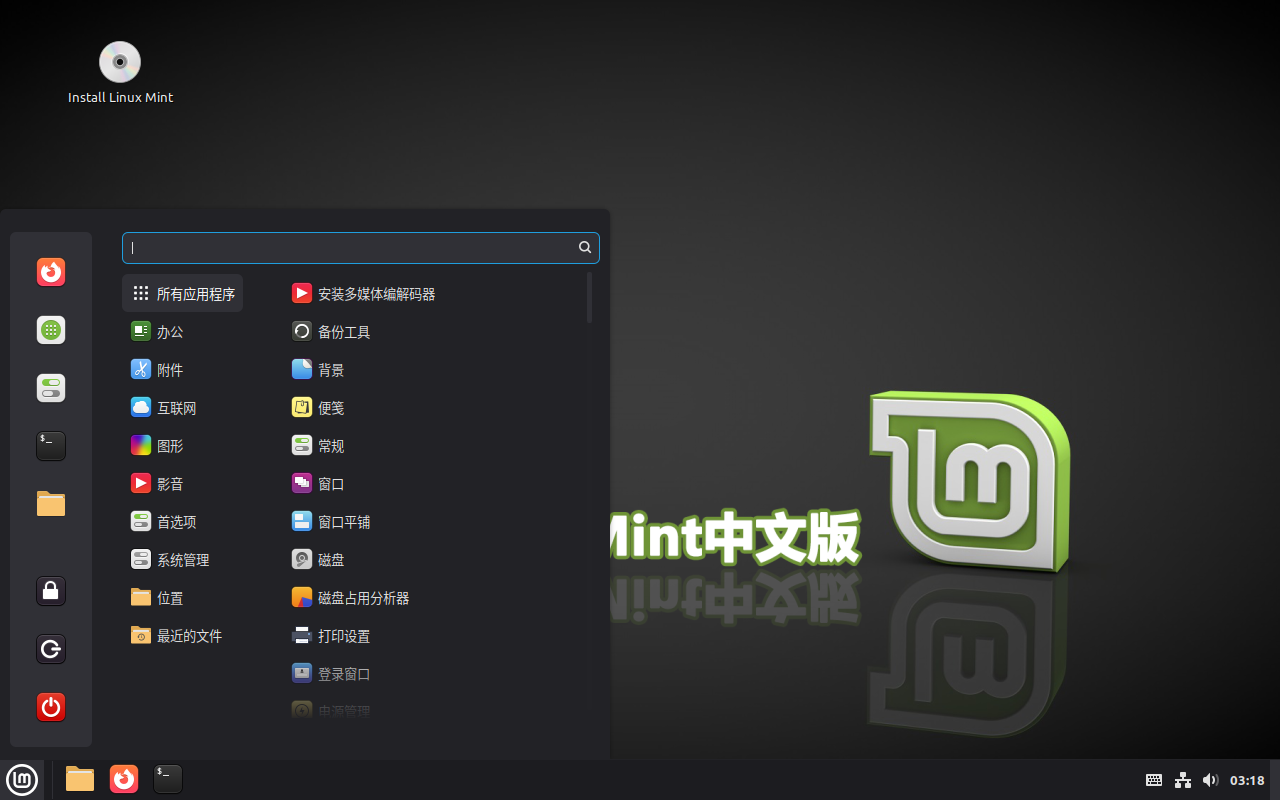Image resolution: width=1280 pixels, height=800 pixels.
Task: Select the 互联网 category
Action: [183, 408]
